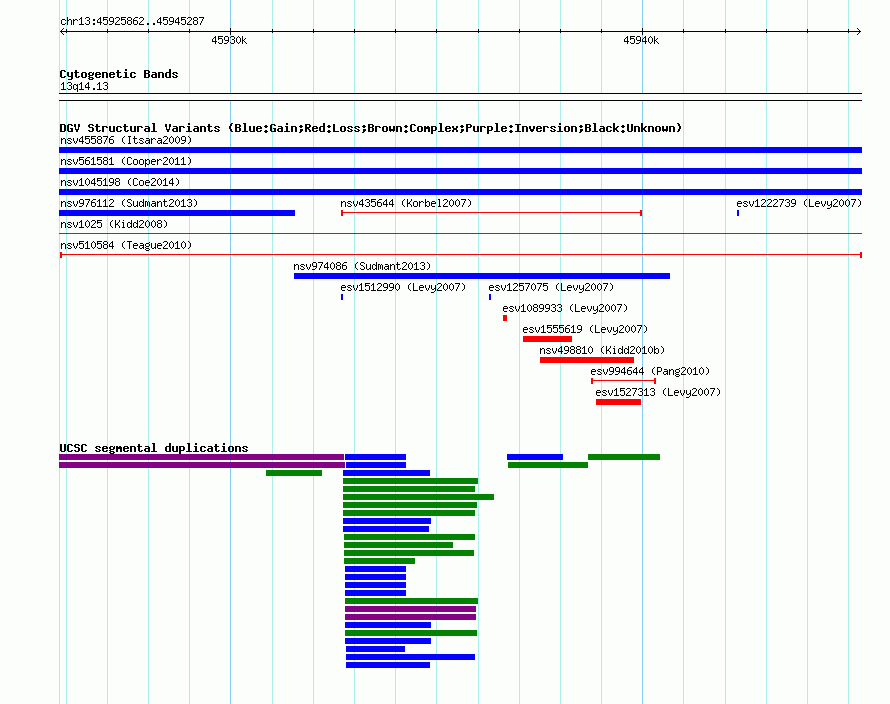Click the Cytogenetic Bands track title
Viewport: 890px width, 704px height.
[x=119, y=74]
